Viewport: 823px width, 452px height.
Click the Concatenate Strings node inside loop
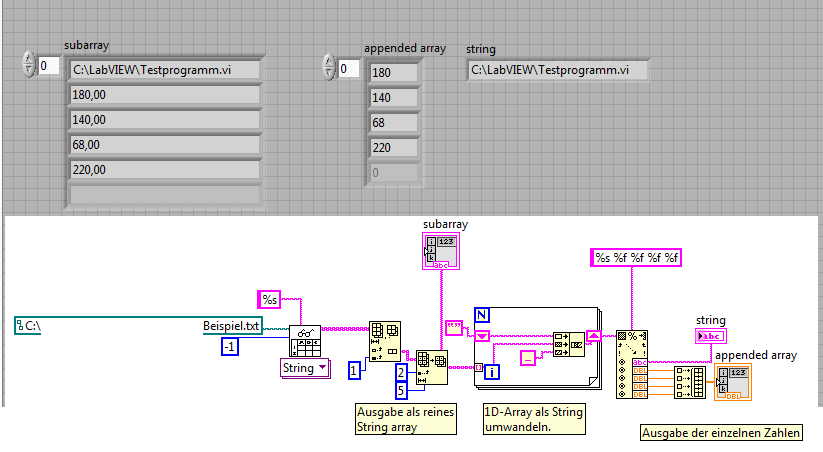click(569, 344)
